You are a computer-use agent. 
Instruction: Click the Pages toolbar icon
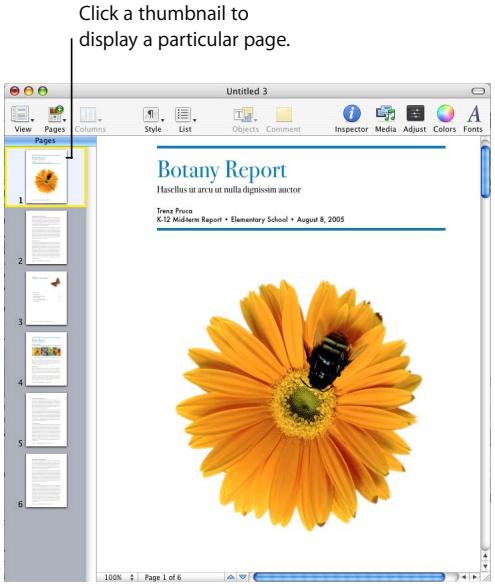tap(55, 114)
